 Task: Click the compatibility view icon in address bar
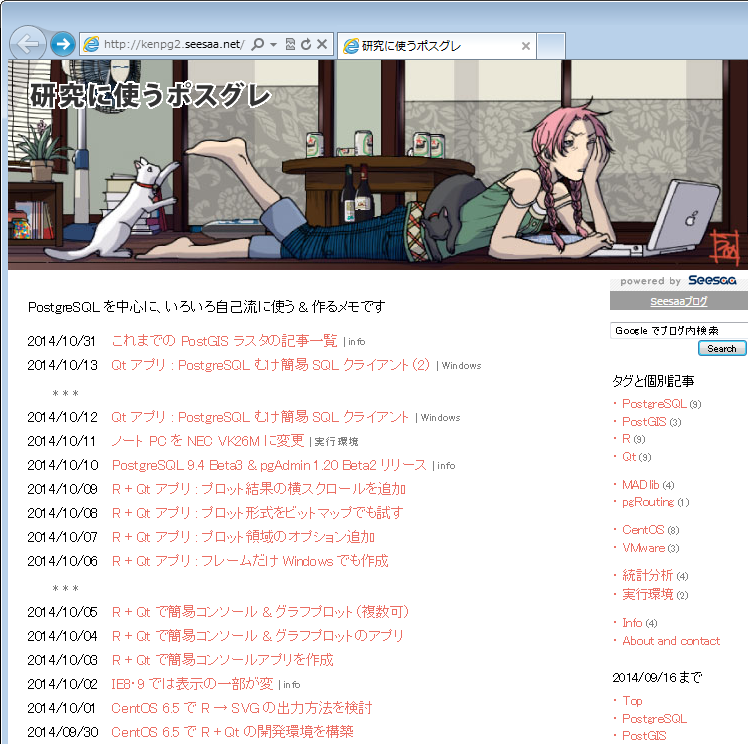coord(290,44)
